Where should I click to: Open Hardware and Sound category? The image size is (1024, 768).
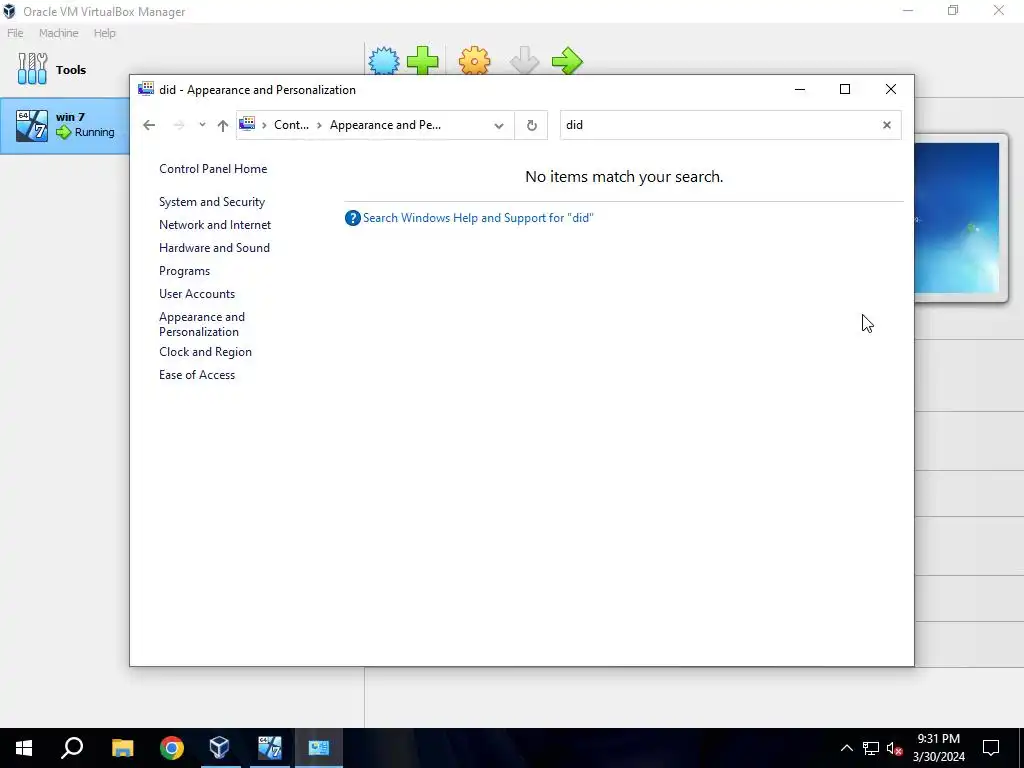click(x=214, y=248)
